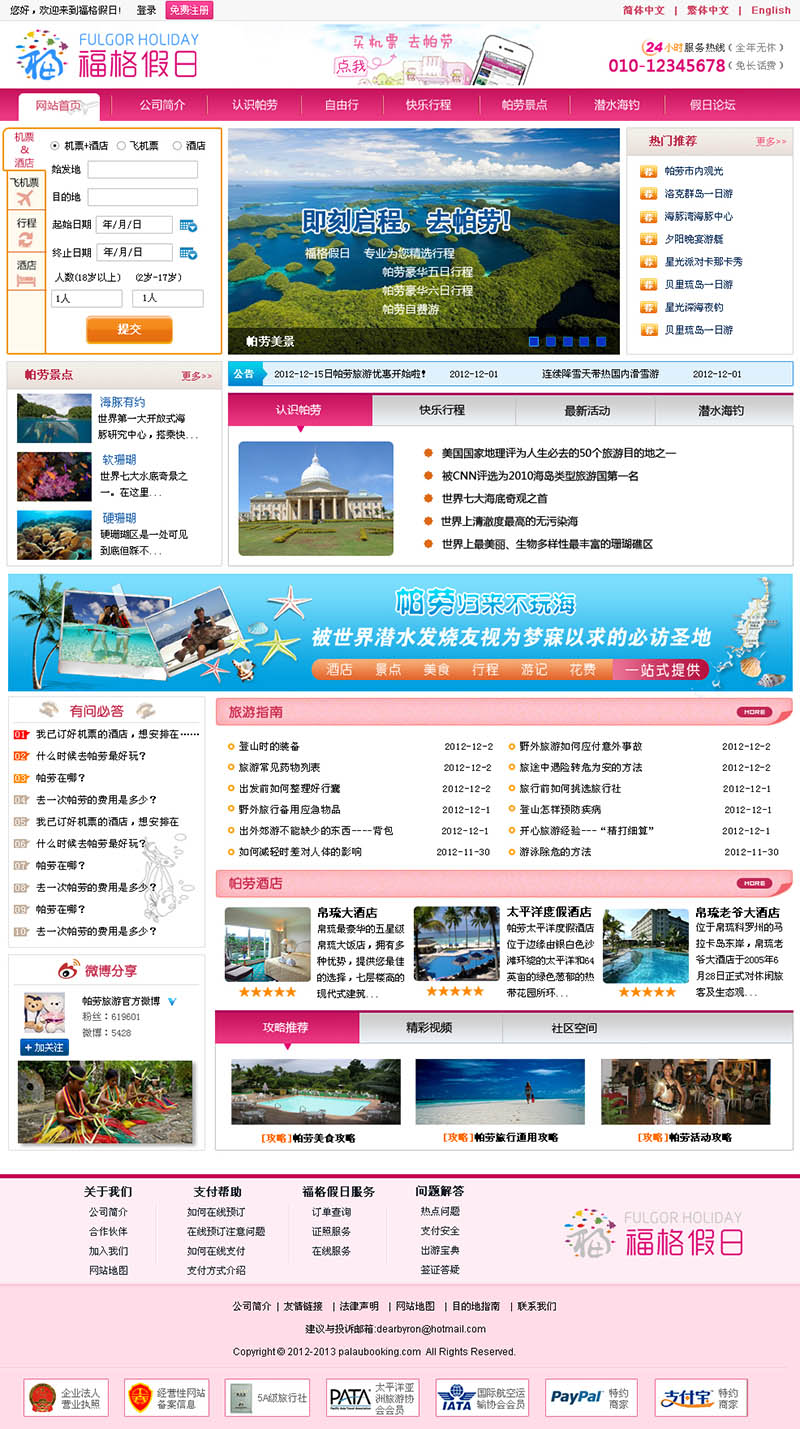The height and width of the screenshot is (1429, 800).
Task: Click the airplane icon in the 飞机票 side tab
Action: 25,198
